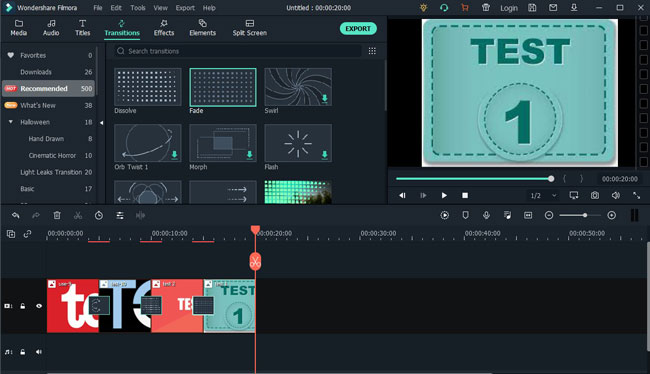The width and height of the screenshot is (650, 374).
Task: Switch to the Titles tab
Action: (x=82, y=28)
